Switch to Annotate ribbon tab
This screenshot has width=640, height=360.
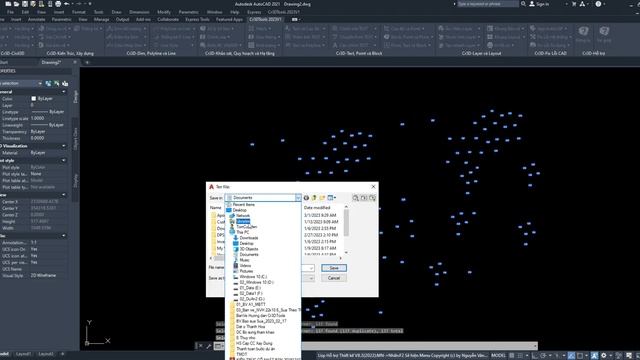click(x=37, y=19)
